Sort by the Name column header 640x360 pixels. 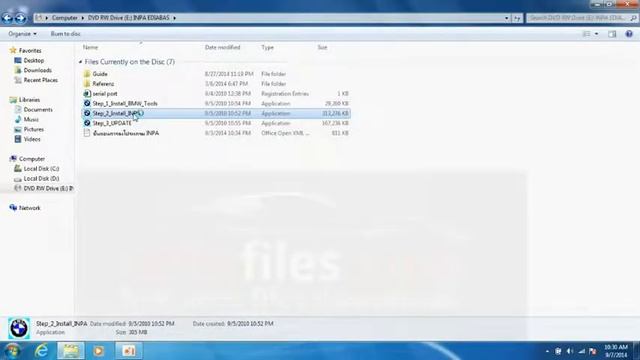coord(90,47)
